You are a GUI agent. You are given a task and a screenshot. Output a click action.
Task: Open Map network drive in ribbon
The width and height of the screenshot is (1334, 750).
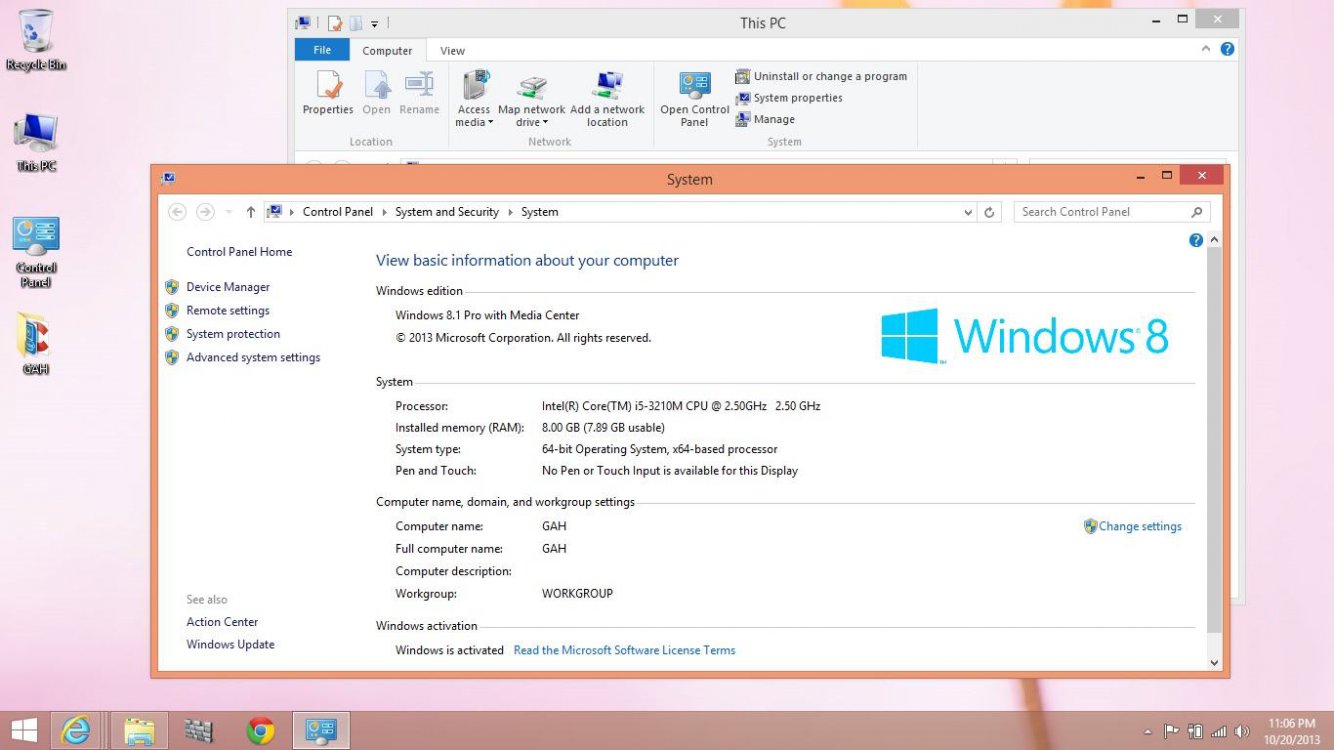pyautogui.click(x=531, y=99)
